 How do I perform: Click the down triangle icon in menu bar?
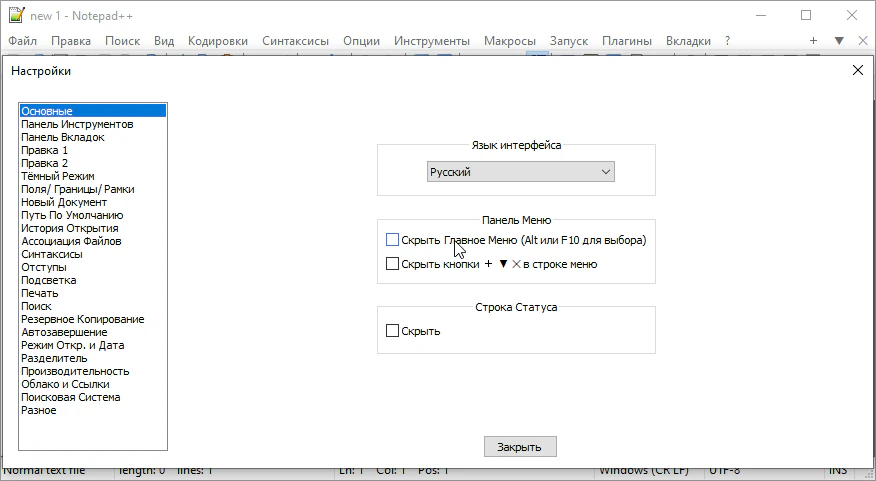click(x=839, y=41)
